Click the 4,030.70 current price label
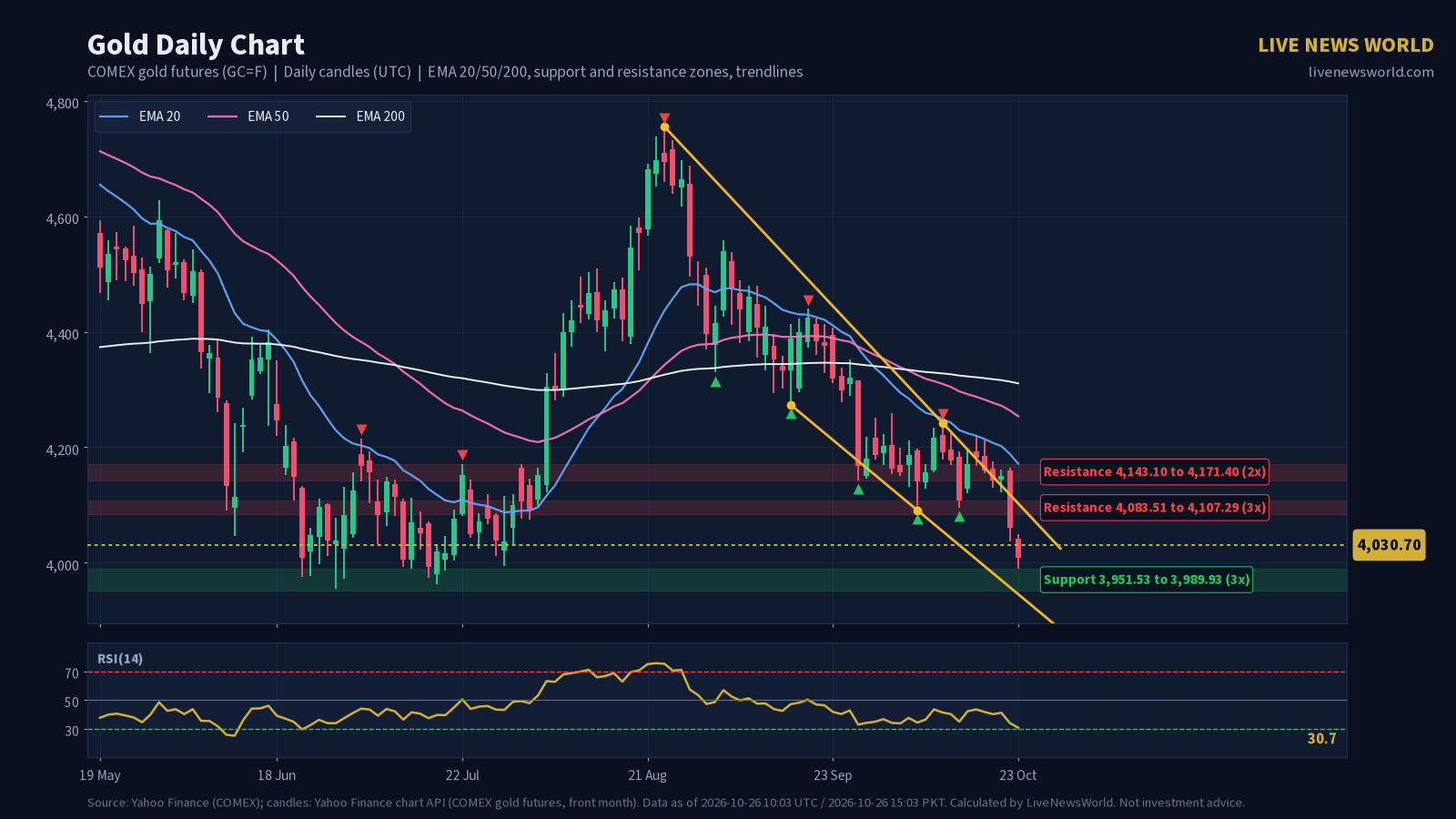 tap(1389, 545)
